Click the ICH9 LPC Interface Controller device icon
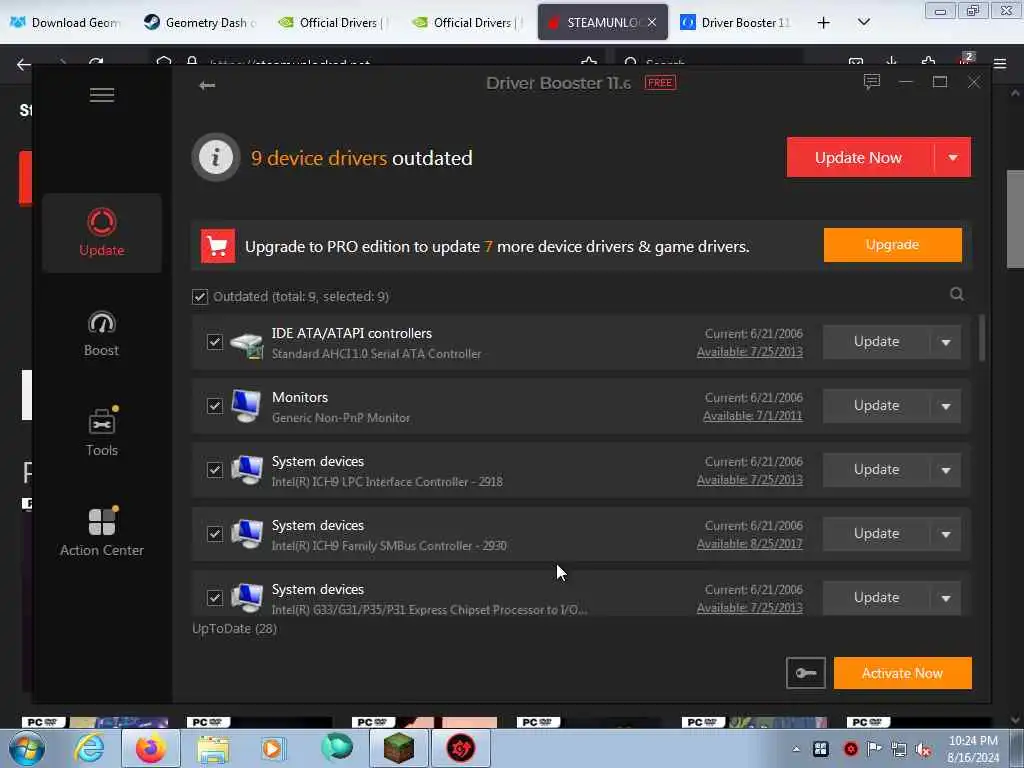Viewport: 1024px width, 768px height. click(x=247, y=470)
